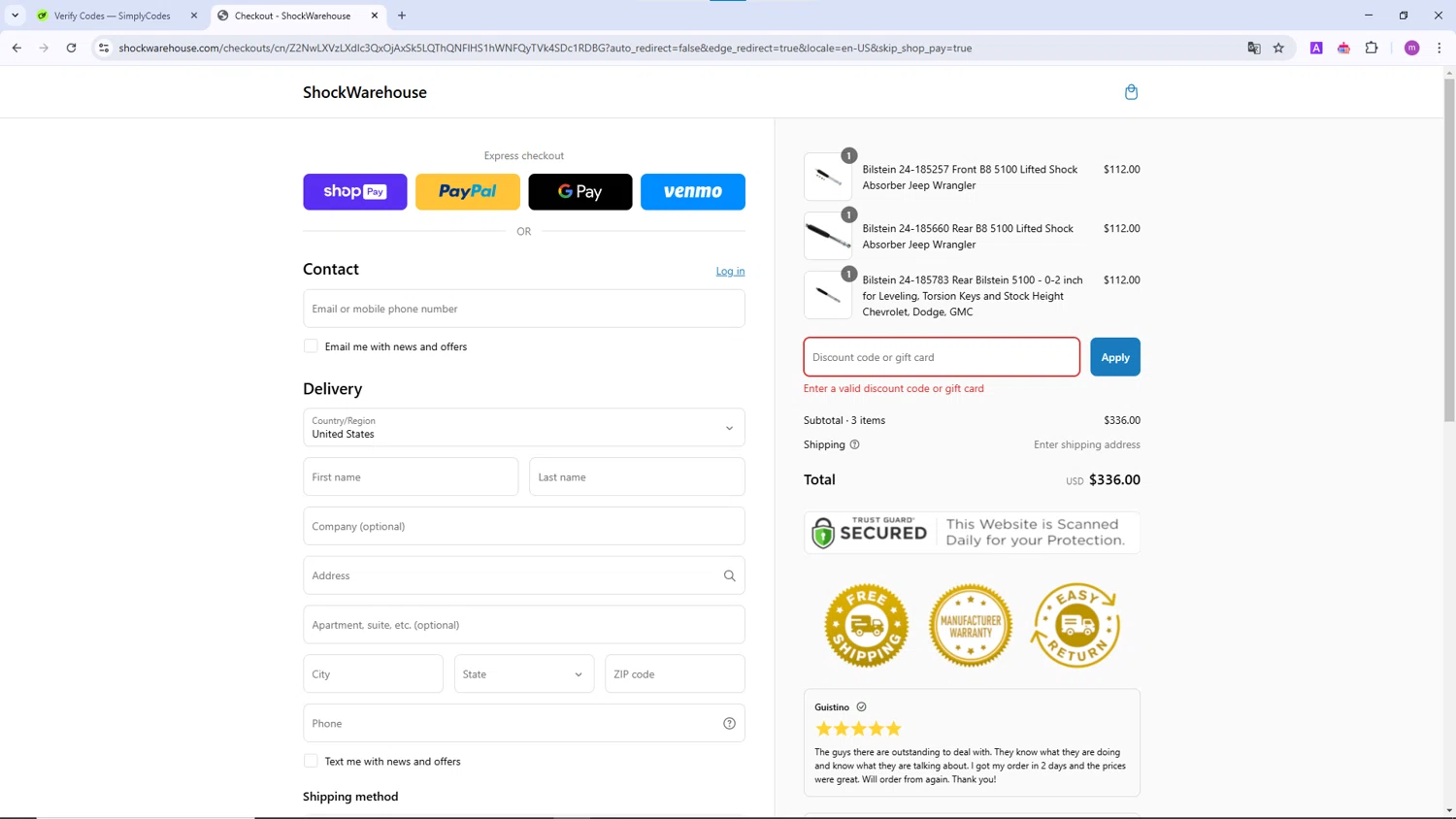This screenshot has height=819, width=1456.
Task: Click the Free Shipping gold badge
Action: tap(866, 625)
